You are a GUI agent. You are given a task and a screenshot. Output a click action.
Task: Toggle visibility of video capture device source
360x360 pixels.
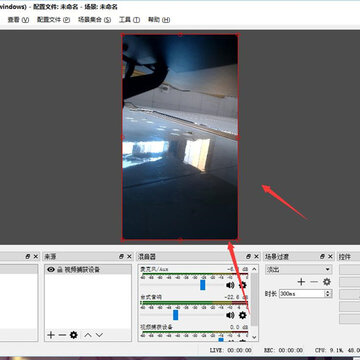click(x=51, y=269)
